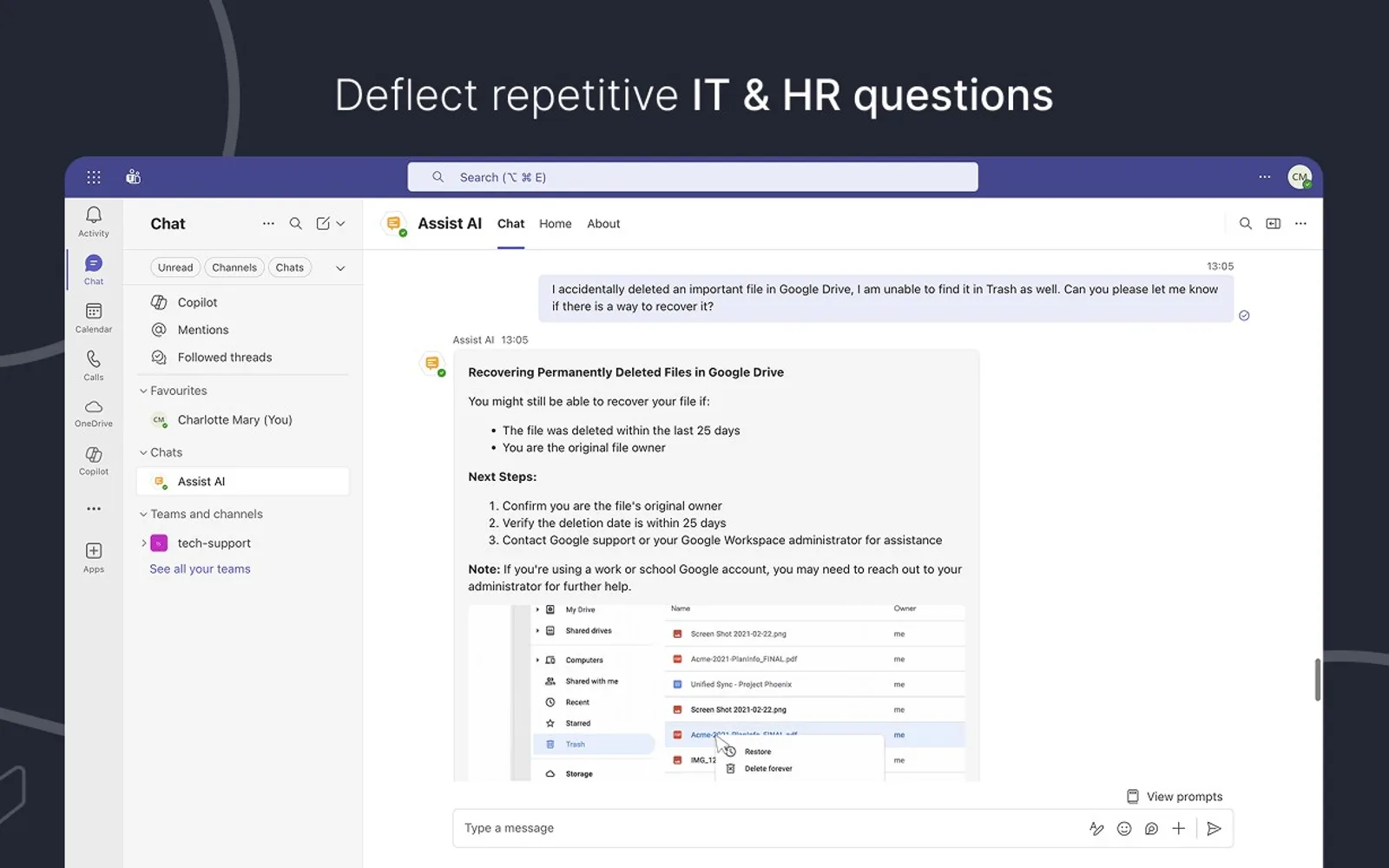1389x868 pixels.
Task: Click the new chat compose icon
Action: (x=323, y=223)
